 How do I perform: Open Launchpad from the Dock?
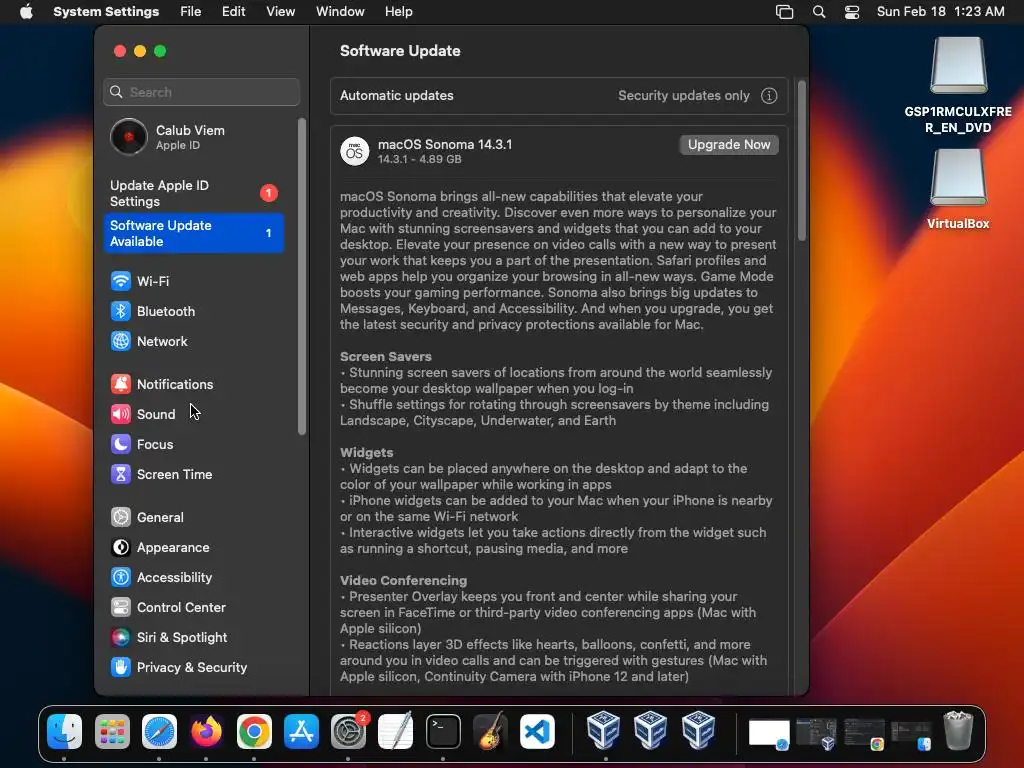[112, 731]
